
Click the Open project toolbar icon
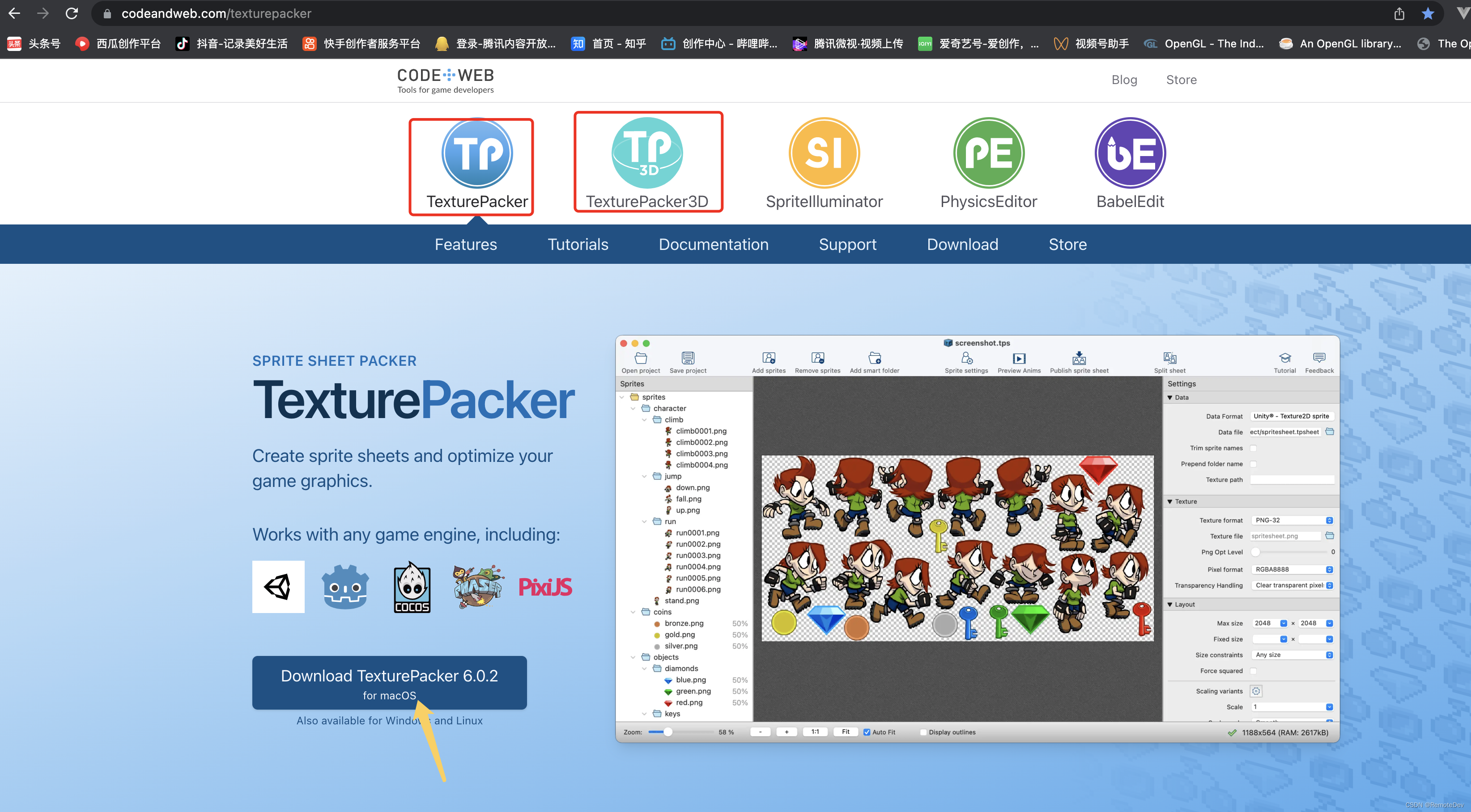coord(641,358)
